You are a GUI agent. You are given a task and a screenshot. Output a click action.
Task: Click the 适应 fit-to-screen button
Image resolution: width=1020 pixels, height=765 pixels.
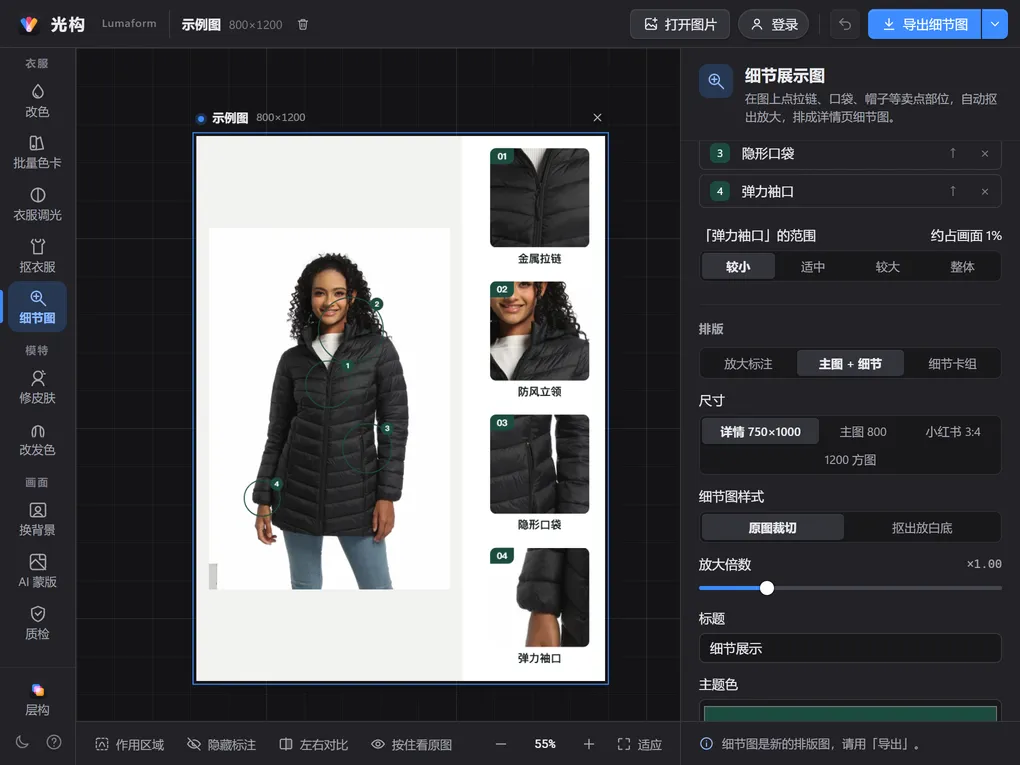(x=639, y=744)
